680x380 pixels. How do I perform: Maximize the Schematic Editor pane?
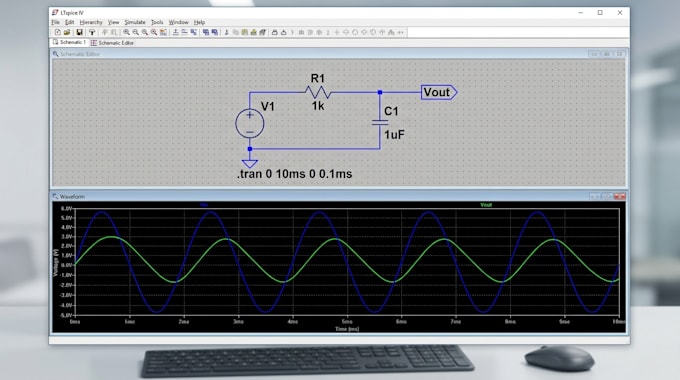pos(607,54)
